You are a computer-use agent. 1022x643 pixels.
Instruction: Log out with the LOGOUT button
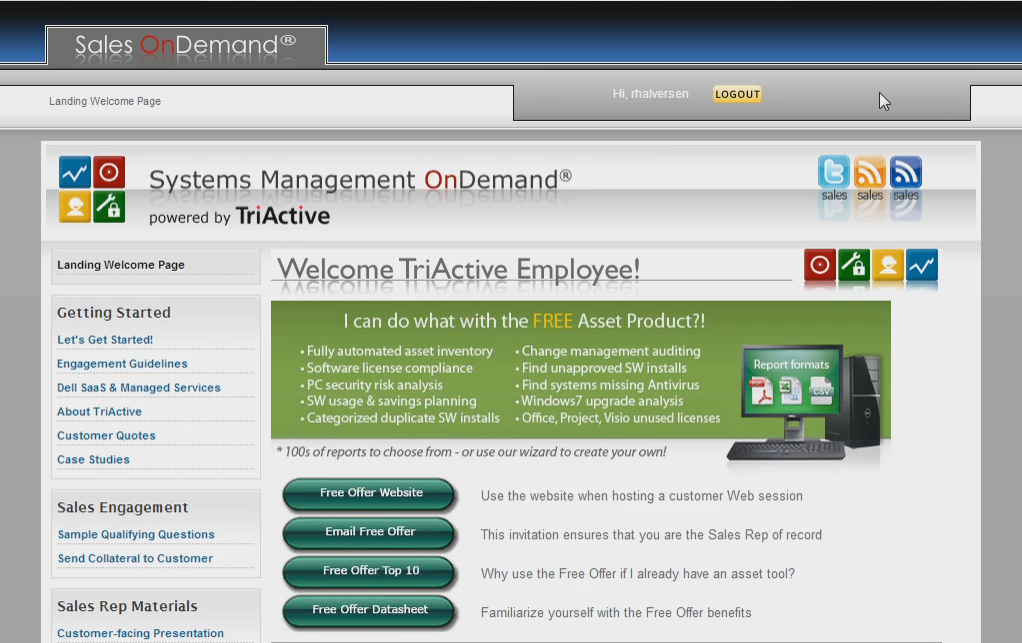[737, 94]
